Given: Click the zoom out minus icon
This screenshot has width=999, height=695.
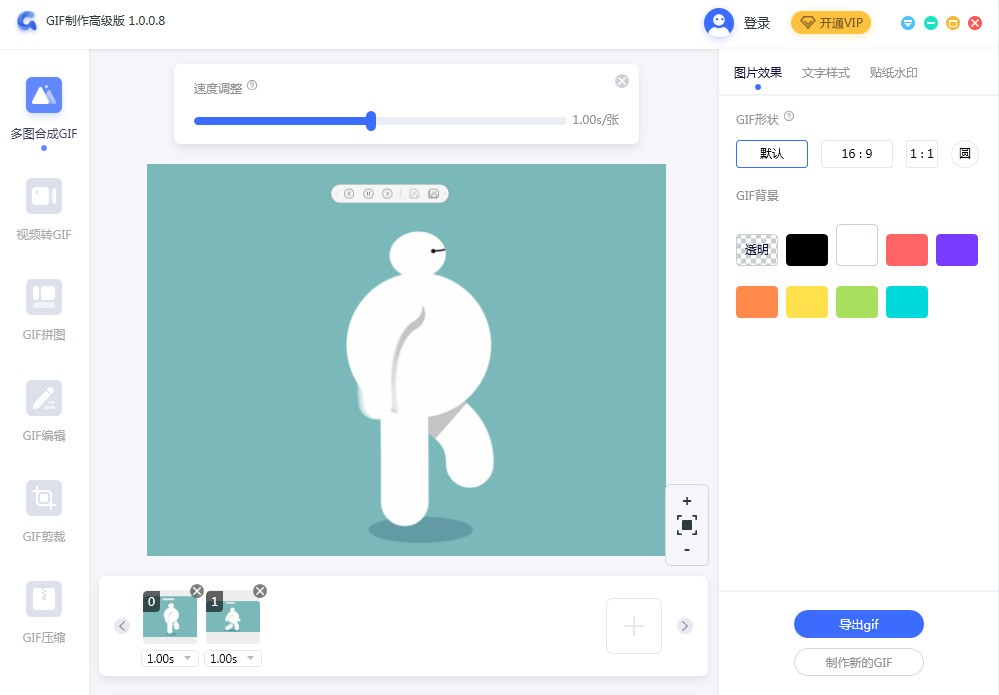Looking at the screenshot, I should coord(686,550).
